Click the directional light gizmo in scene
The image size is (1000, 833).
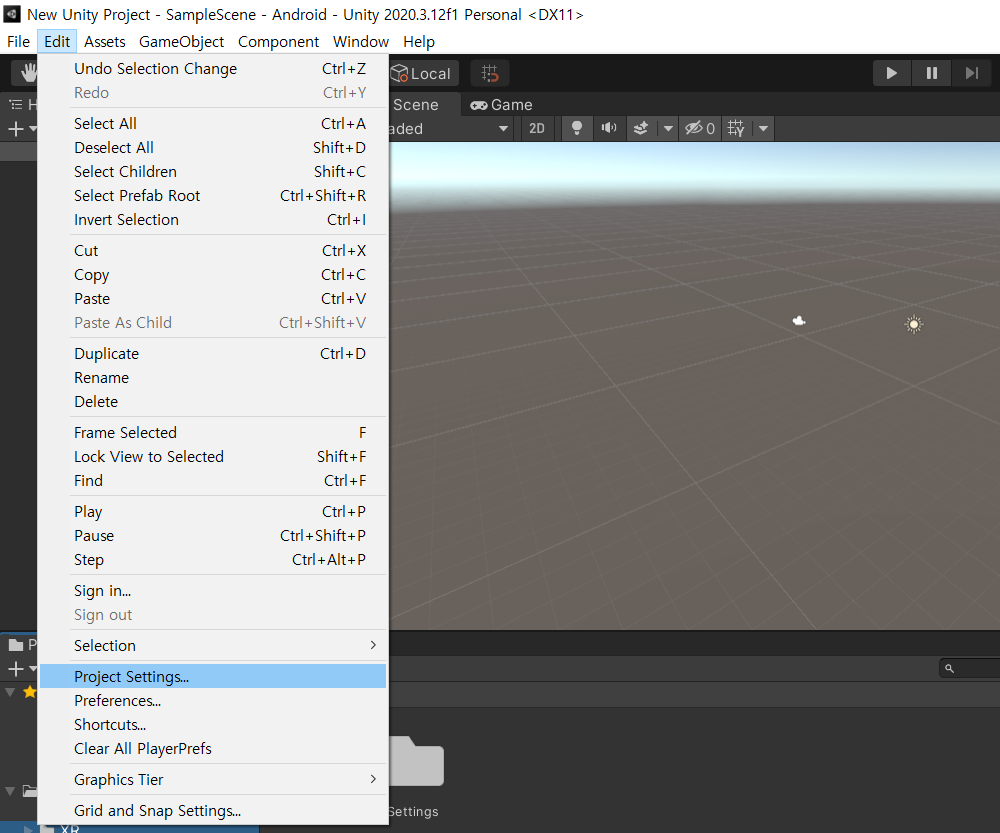click(913, 325)
